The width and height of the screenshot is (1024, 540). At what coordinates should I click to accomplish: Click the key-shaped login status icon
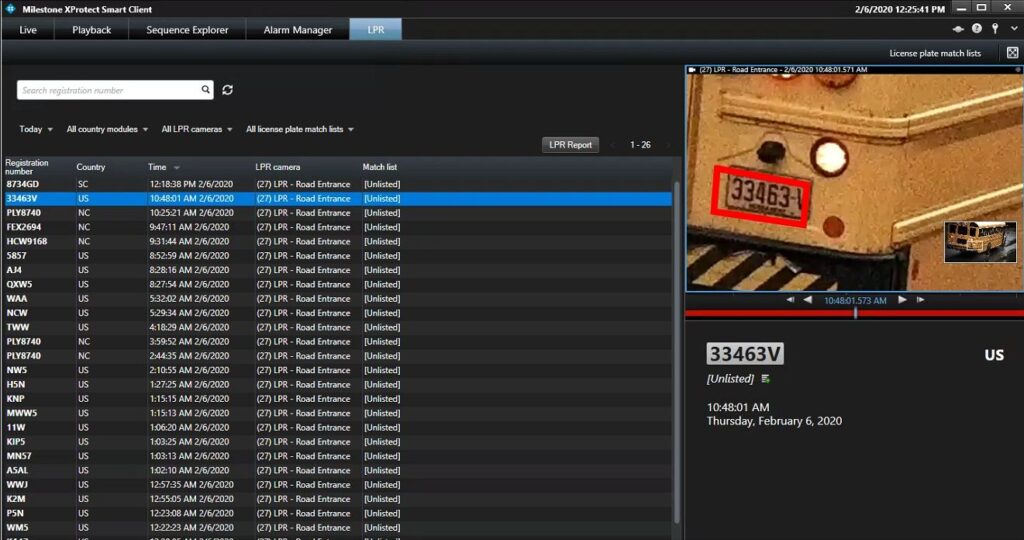pos(995,30)
